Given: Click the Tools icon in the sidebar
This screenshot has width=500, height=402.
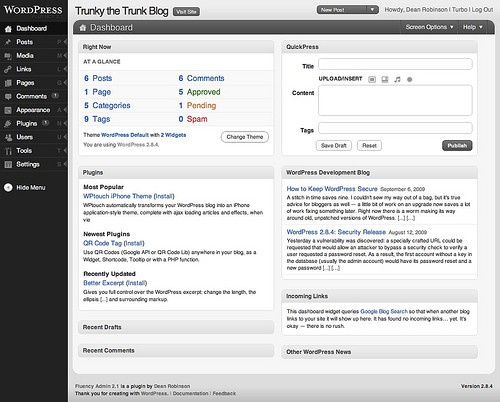Looking at the screenshot, I should click(x=8, y=151).
